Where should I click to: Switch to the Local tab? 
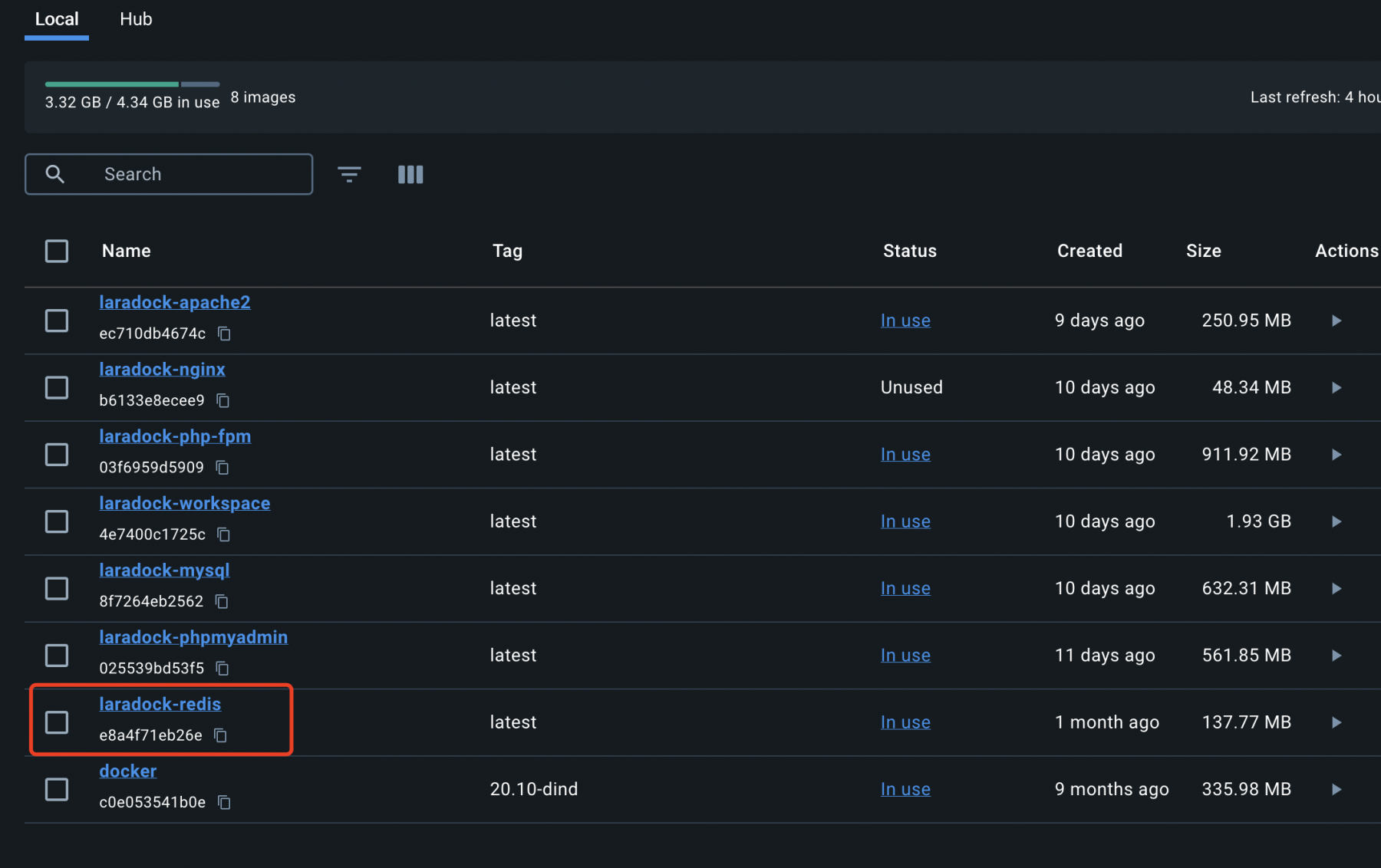(57, 19)
